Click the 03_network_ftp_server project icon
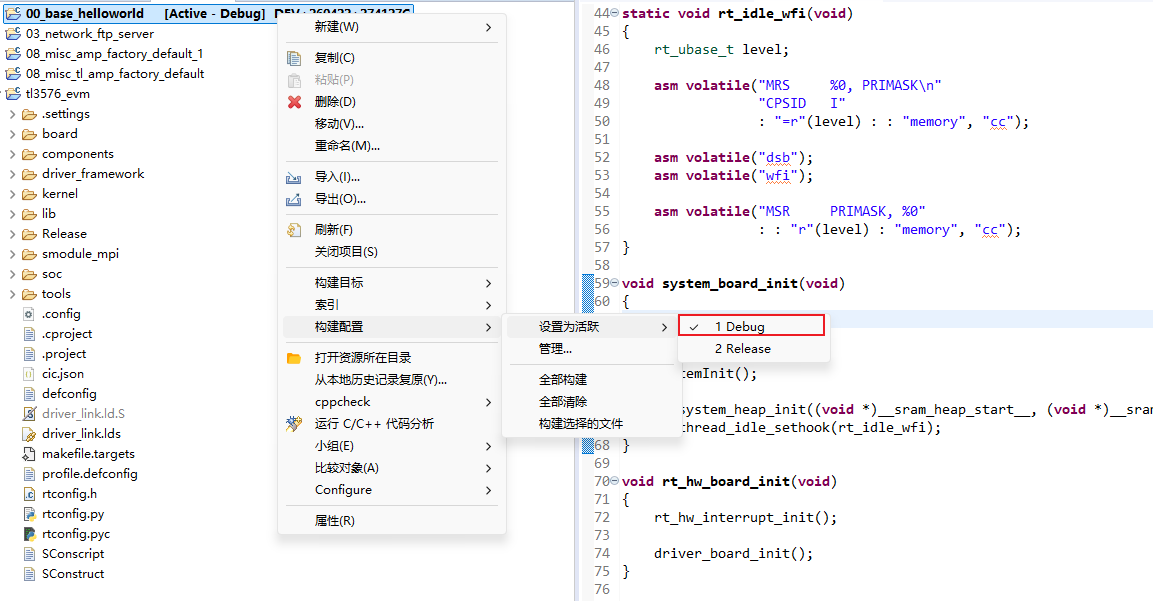 [x=13, y=34]
